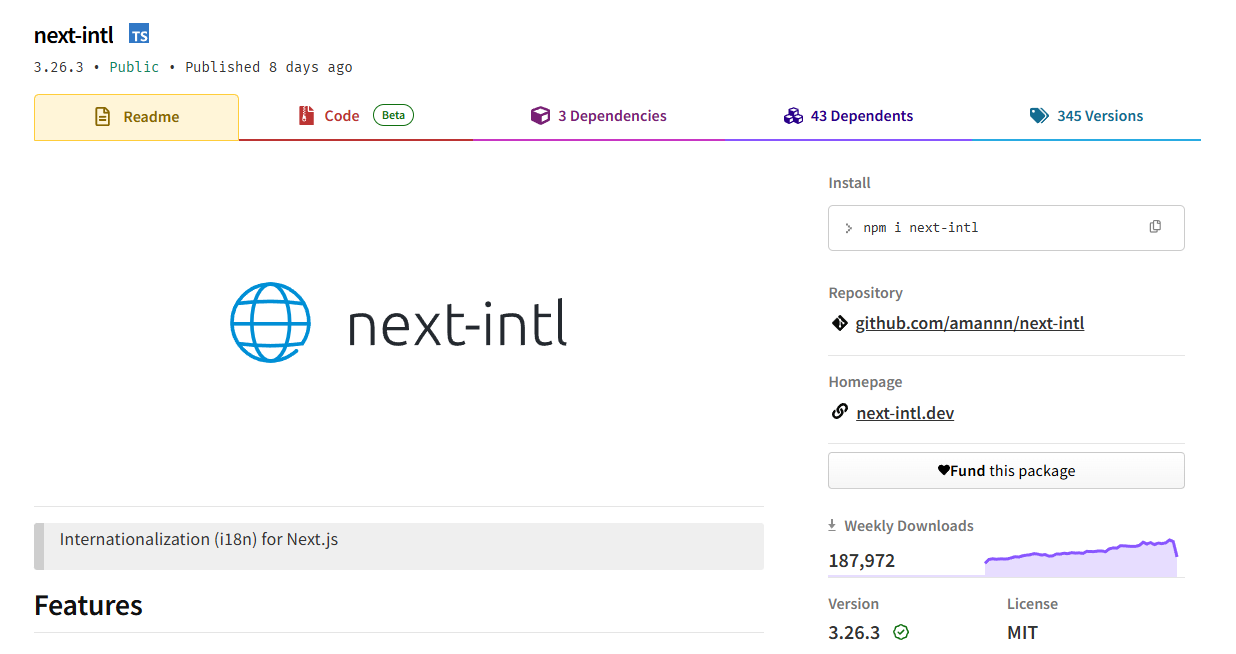Click the Features heading
Viewport: 1236px width, 654px height.
(88, 605)
